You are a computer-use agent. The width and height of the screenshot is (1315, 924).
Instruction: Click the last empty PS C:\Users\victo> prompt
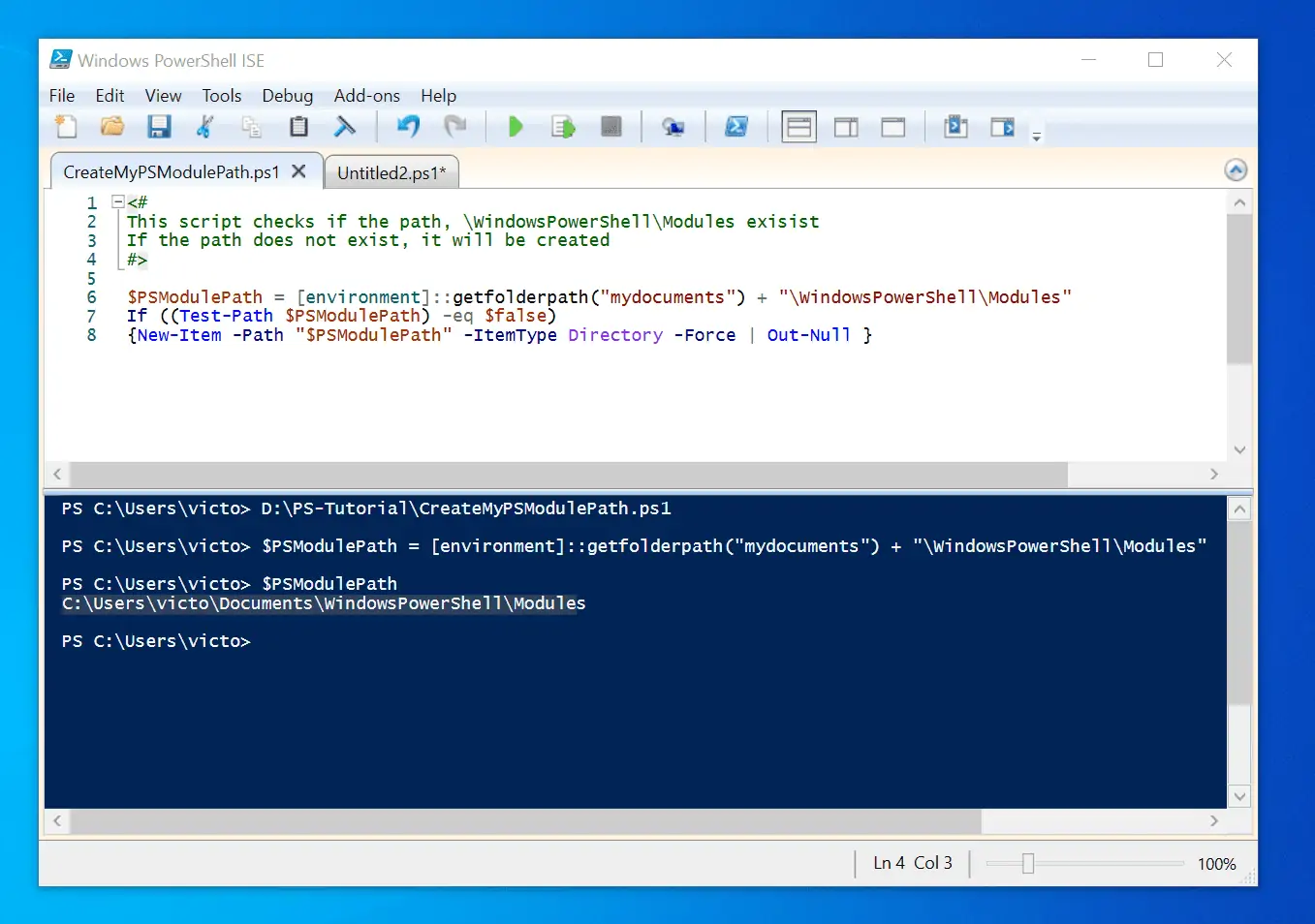coord(156,641)
